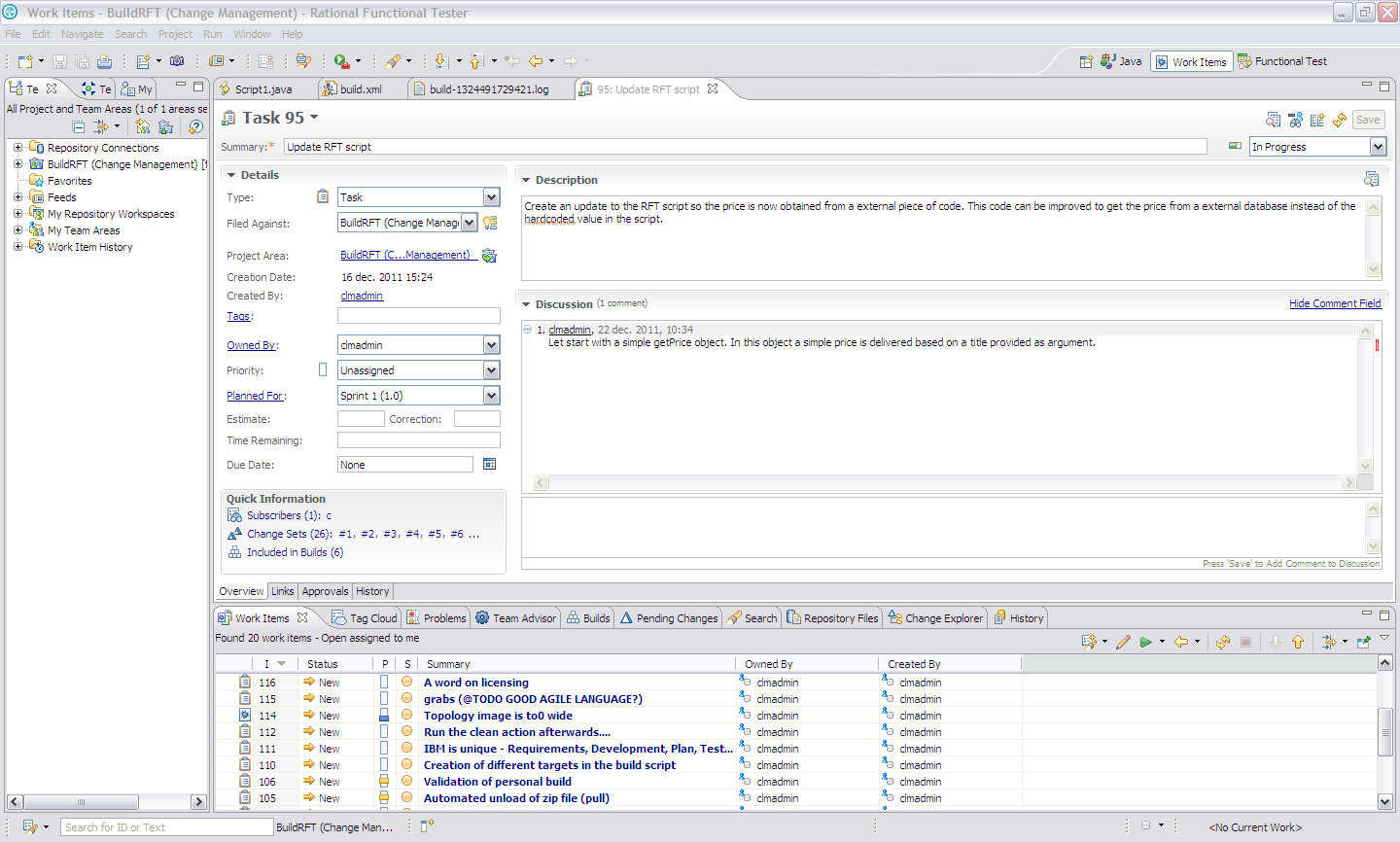
Task: Switch to the build.xml editor tab
Action: [361, 89]
